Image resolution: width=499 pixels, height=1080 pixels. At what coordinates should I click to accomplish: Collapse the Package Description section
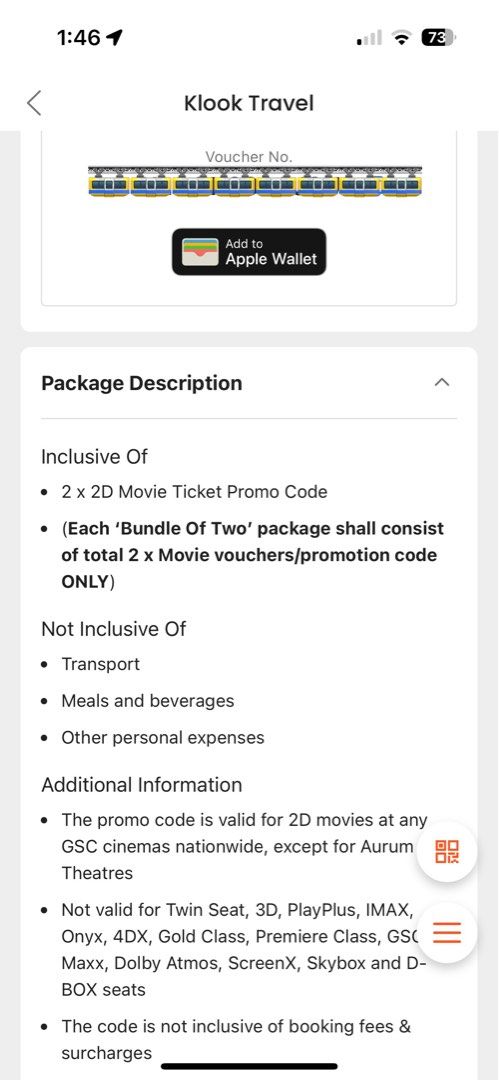pos(442,383)
